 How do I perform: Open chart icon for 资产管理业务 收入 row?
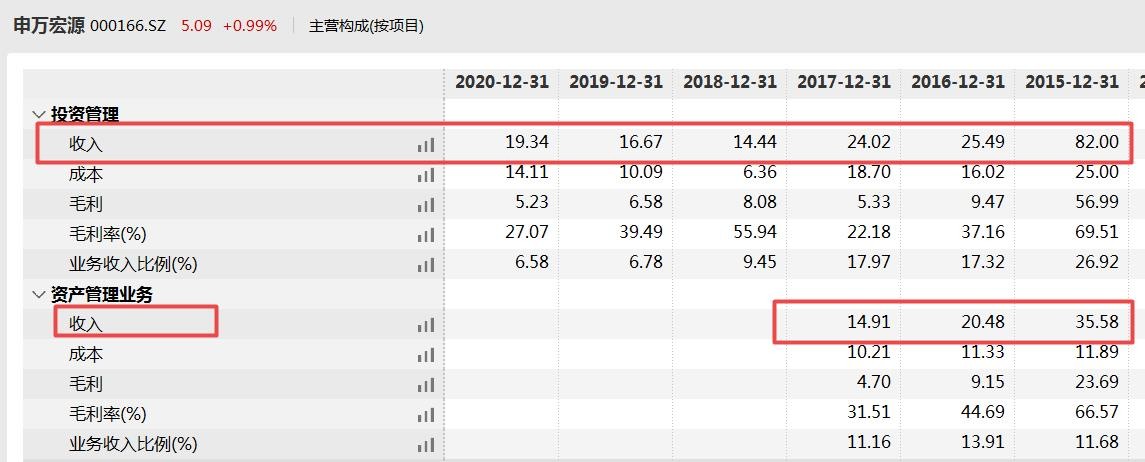[426, 325]
